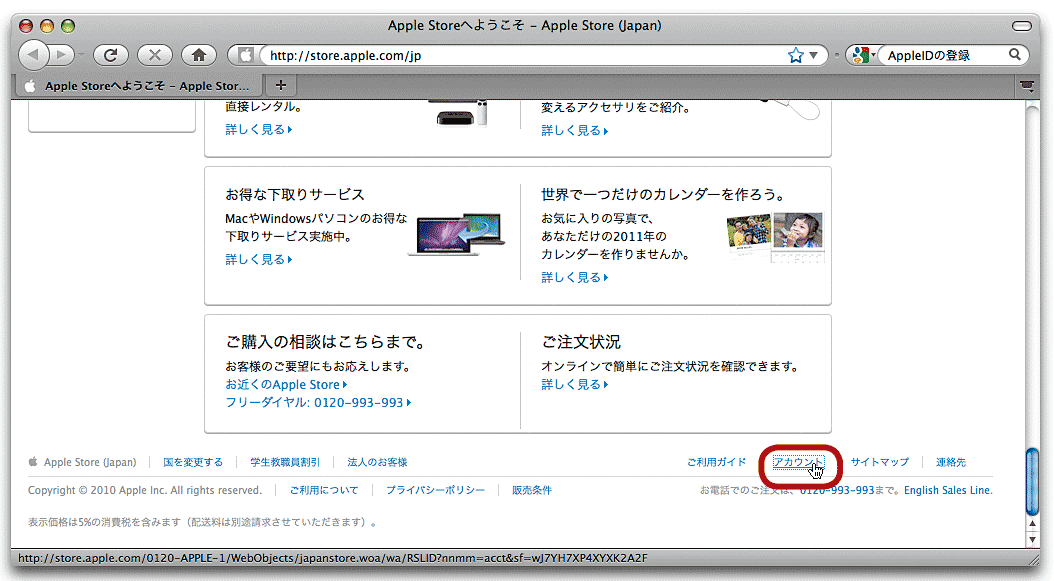Click the Apple logo in footer
Viewport: 1054px width, 581px height.
pos(33,461)
